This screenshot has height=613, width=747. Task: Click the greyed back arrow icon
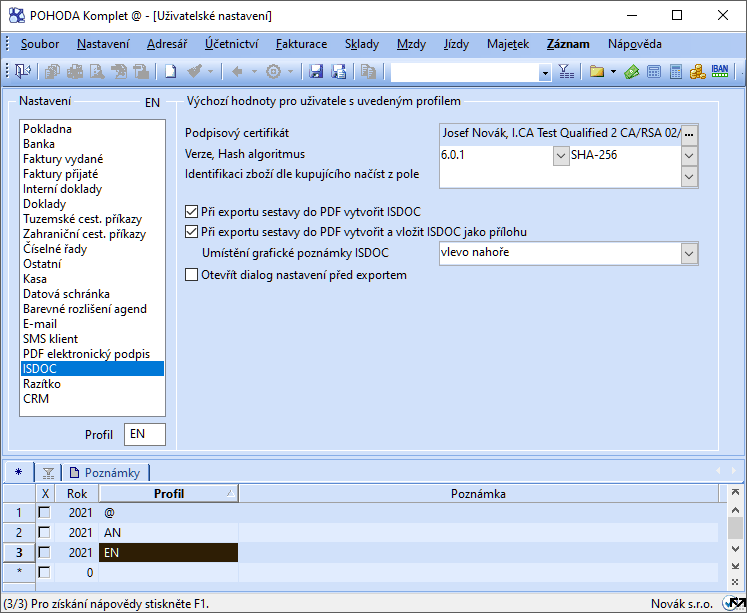coord(237,71)
